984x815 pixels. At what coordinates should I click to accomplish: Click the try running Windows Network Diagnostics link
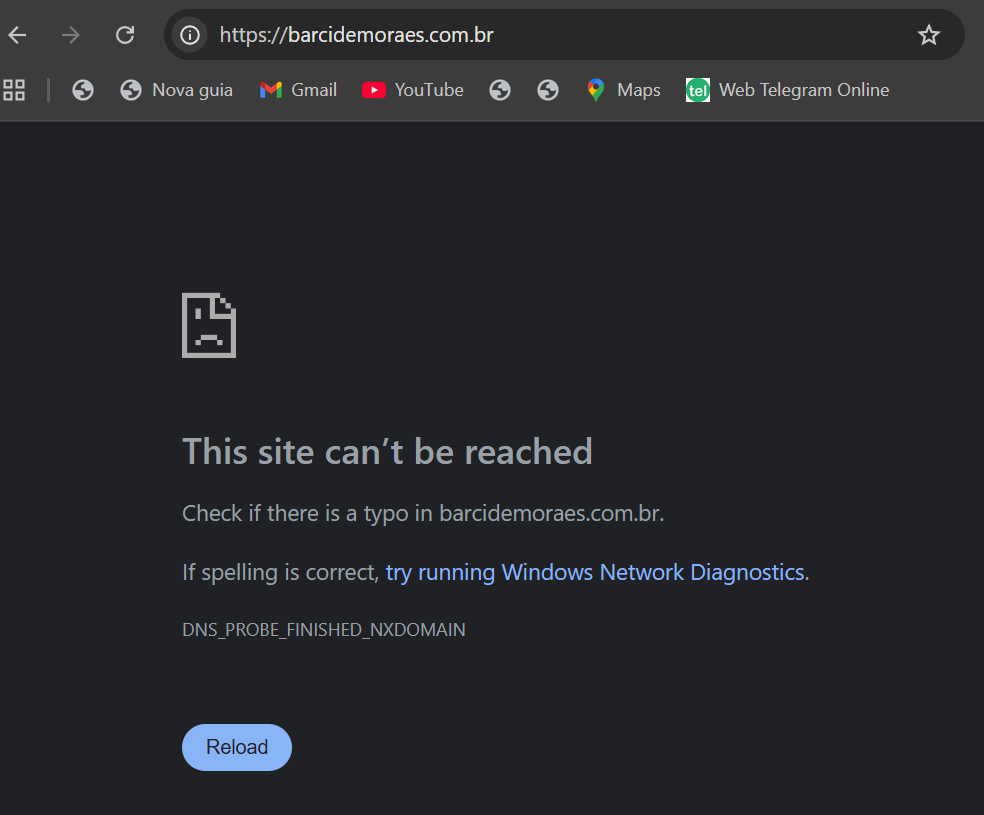[595, 573]
